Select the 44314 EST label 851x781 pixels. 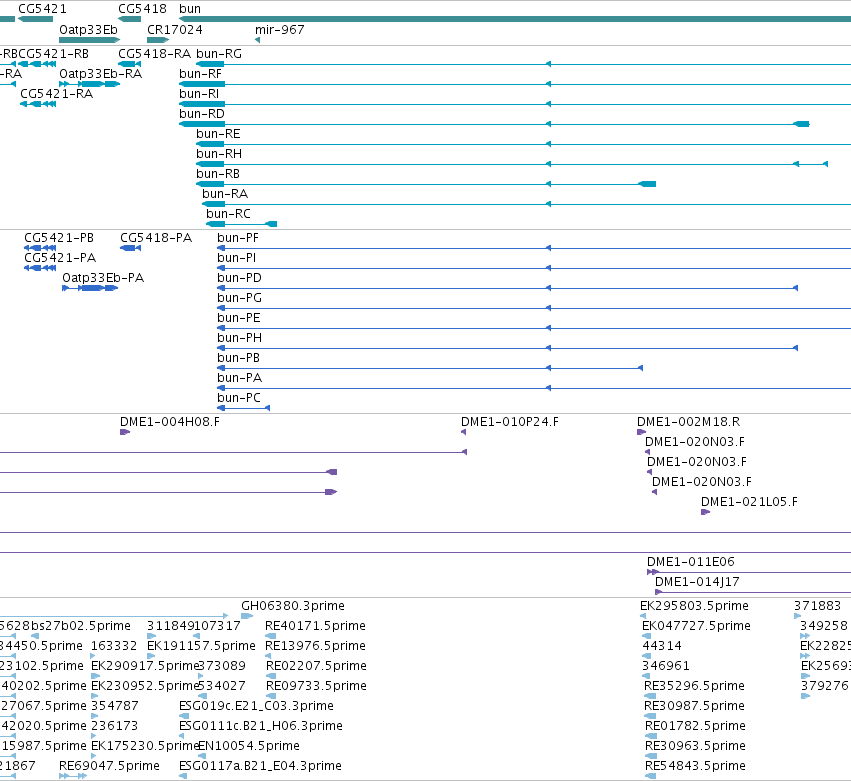(662, 646)
